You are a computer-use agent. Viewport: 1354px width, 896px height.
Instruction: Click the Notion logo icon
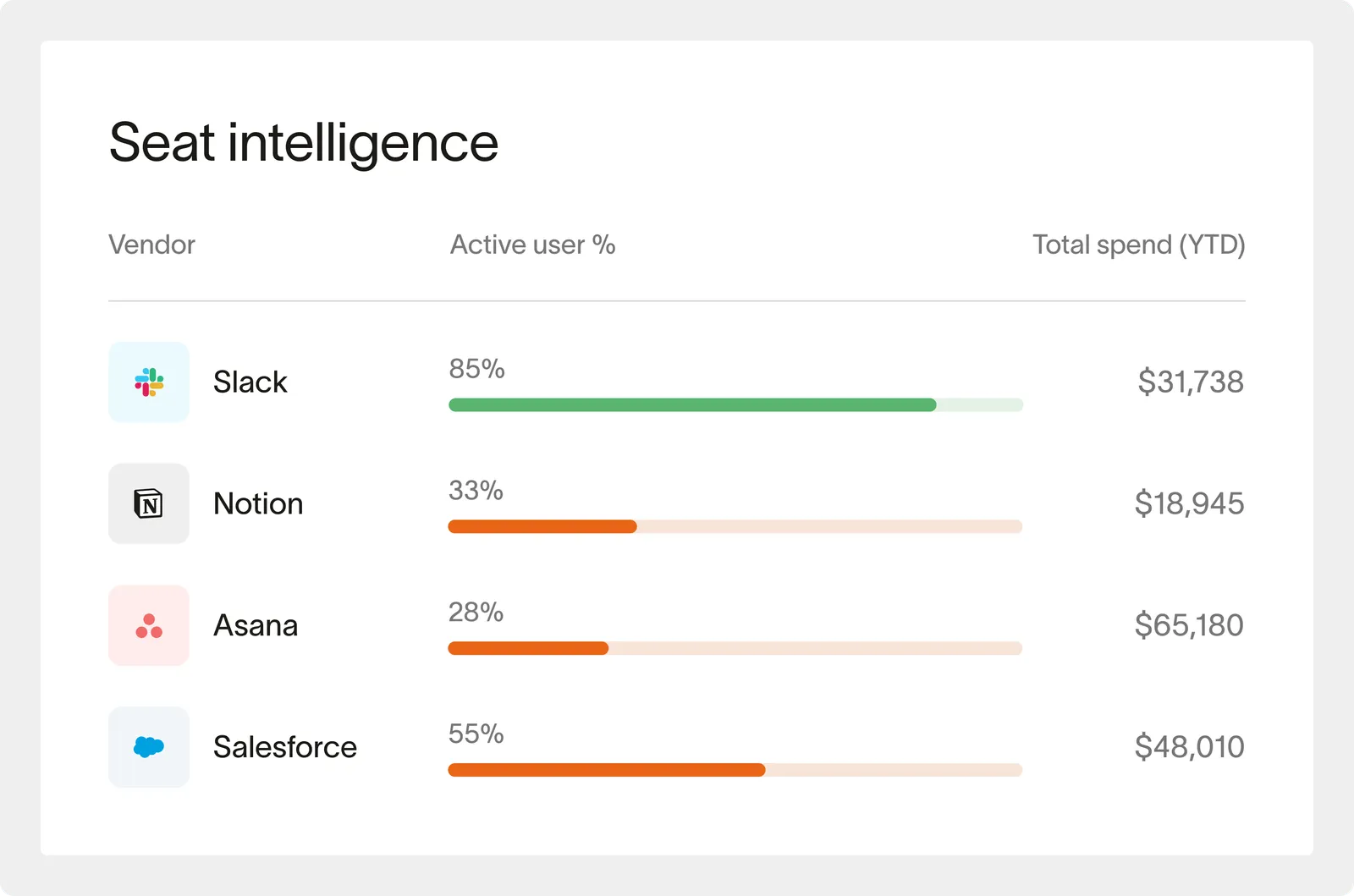coord(149,504)
